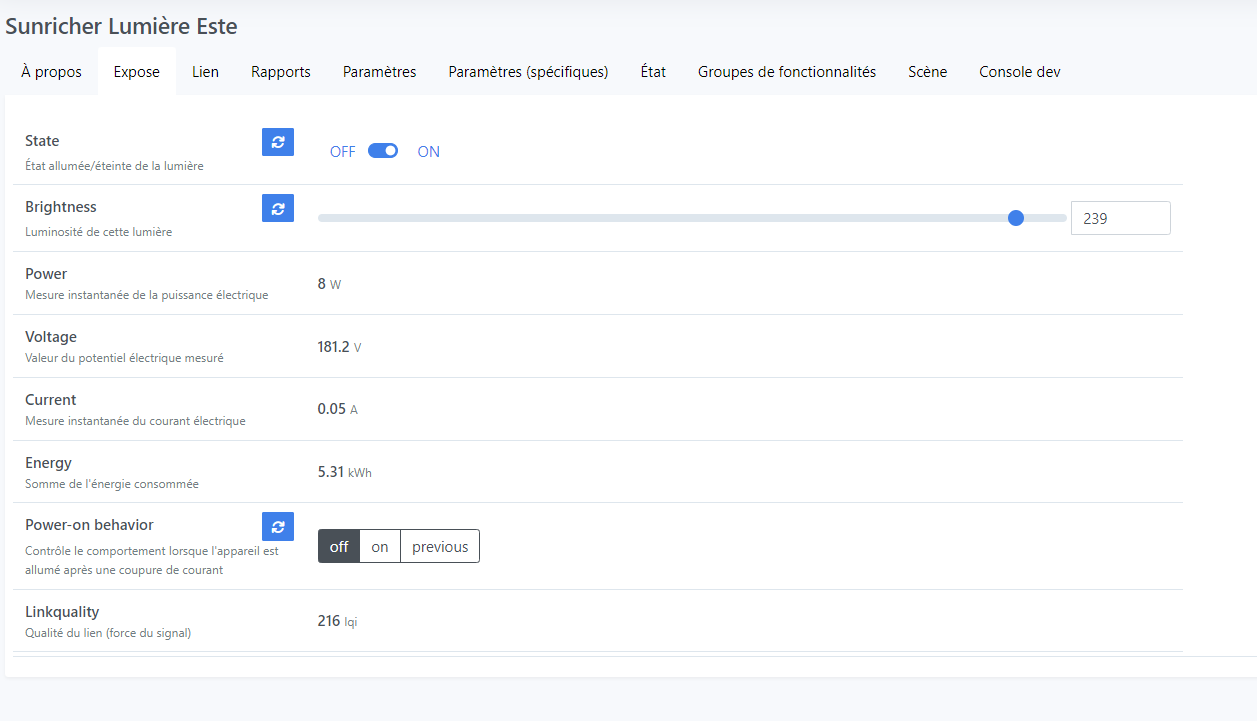Set light state to ON label
This screenshot has height=721, width=1257.
pyautogui.click(x=429, y=152)
